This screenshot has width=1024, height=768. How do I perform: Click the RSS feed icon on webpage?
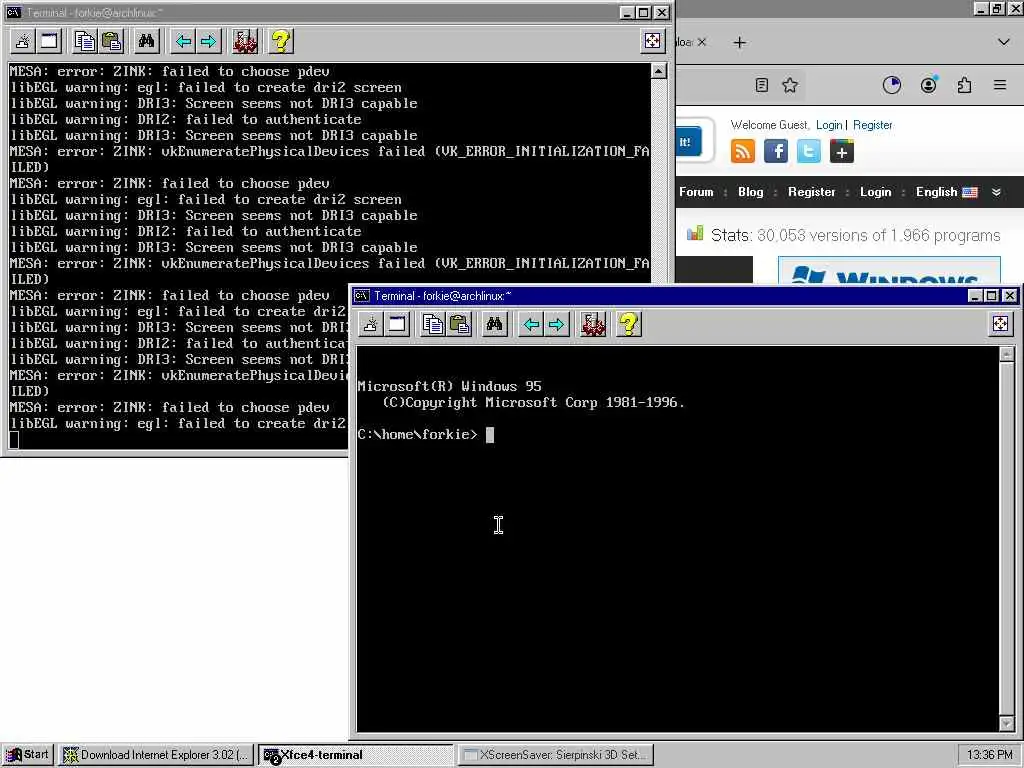pos(743,152)
